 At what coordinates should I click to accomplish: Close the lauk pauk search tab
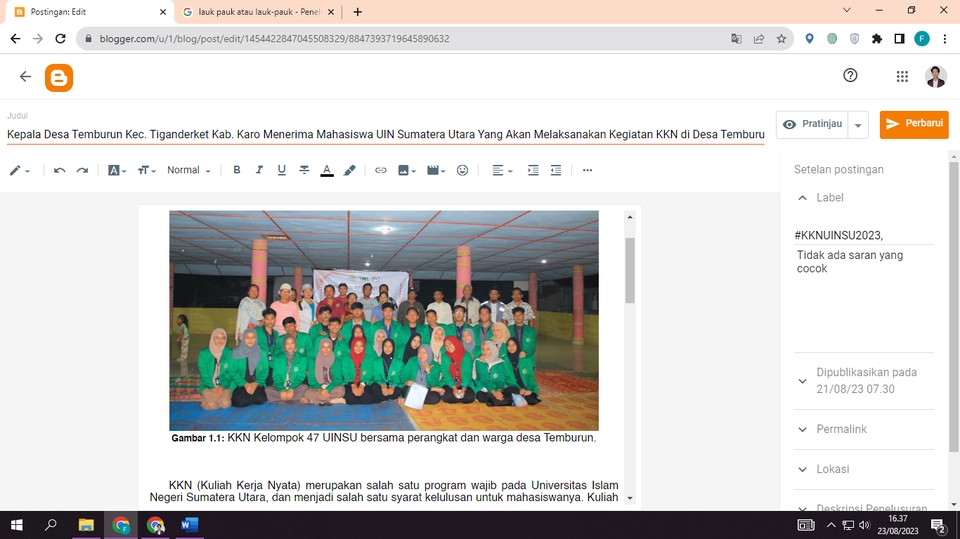click(331, 12)
